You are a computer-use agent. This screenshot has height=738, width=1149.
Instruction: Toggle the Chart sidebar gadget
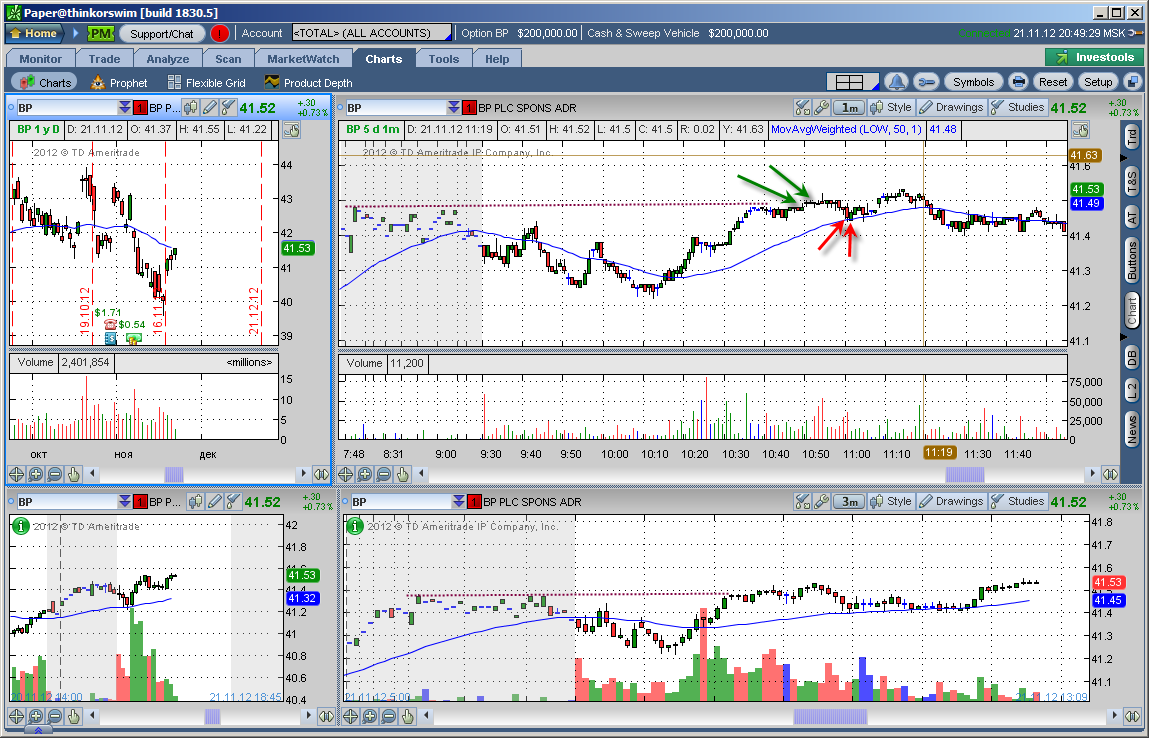1132,311
